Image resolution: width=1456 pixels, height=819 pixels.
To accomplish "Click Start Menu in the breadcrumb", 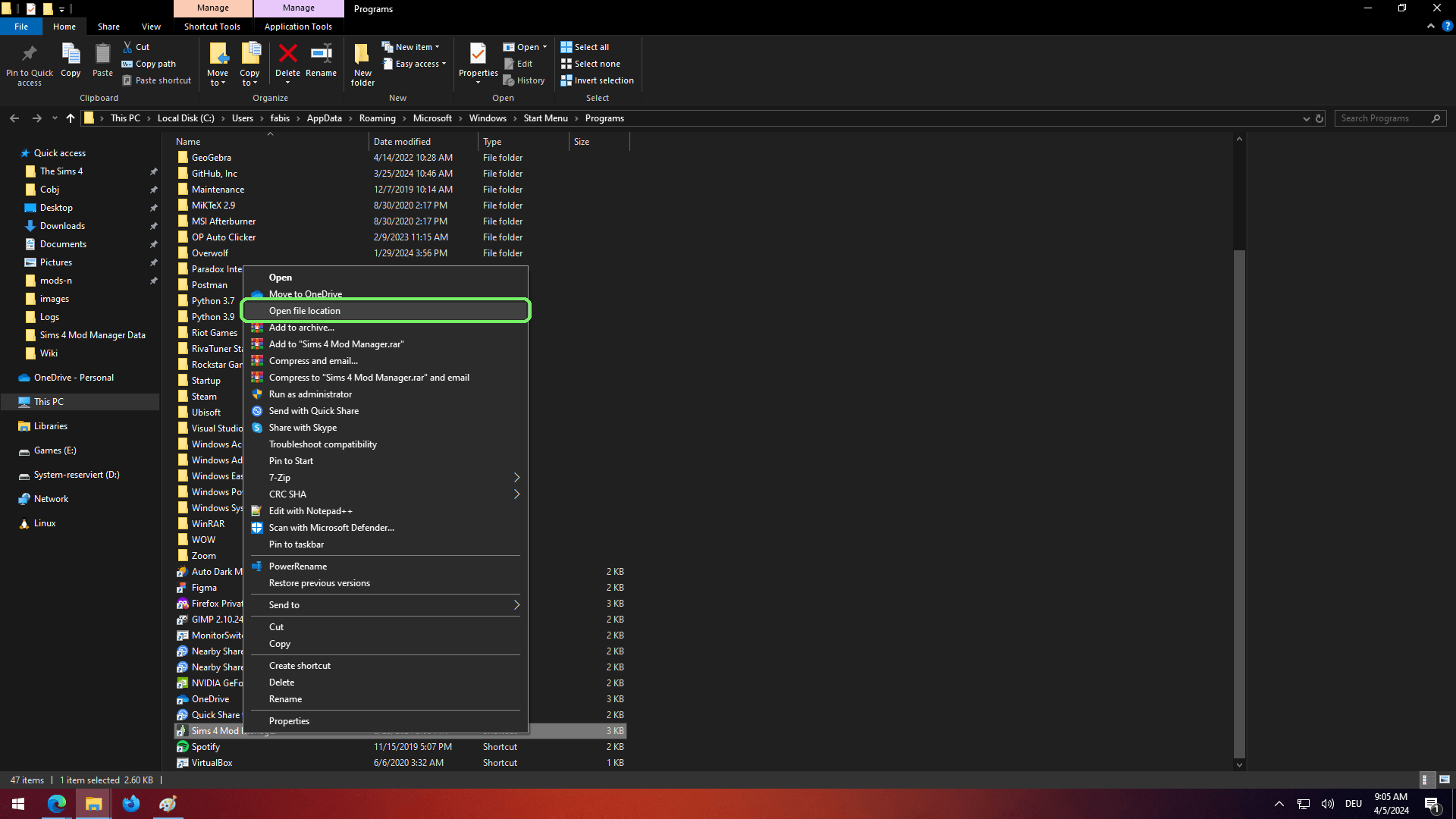I will pos(545,118).
